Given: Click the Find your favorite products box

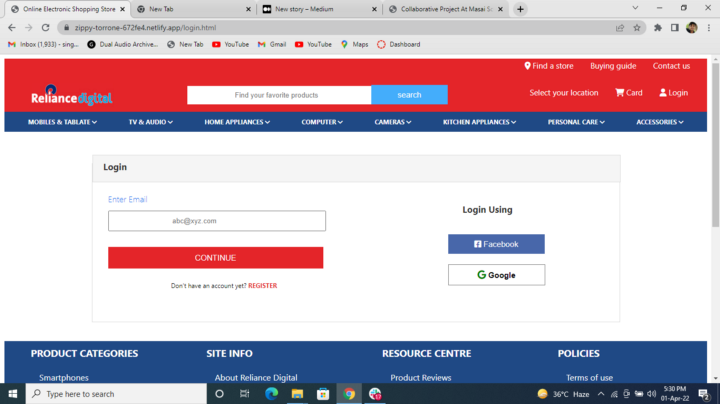Looking at the screenshot, I should (279, 95).
